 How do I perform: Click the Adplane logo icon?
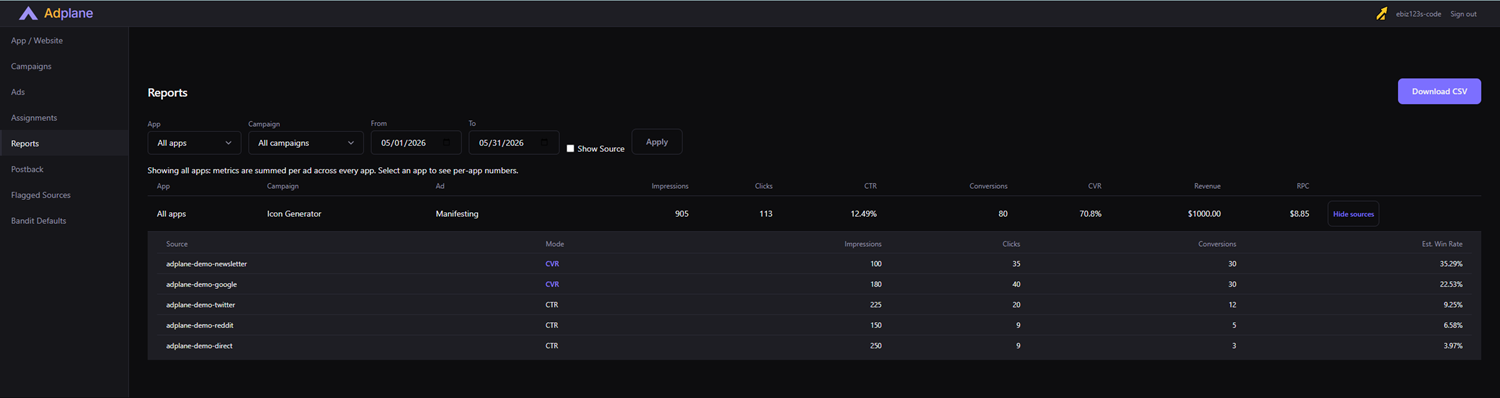click(28, 13)
